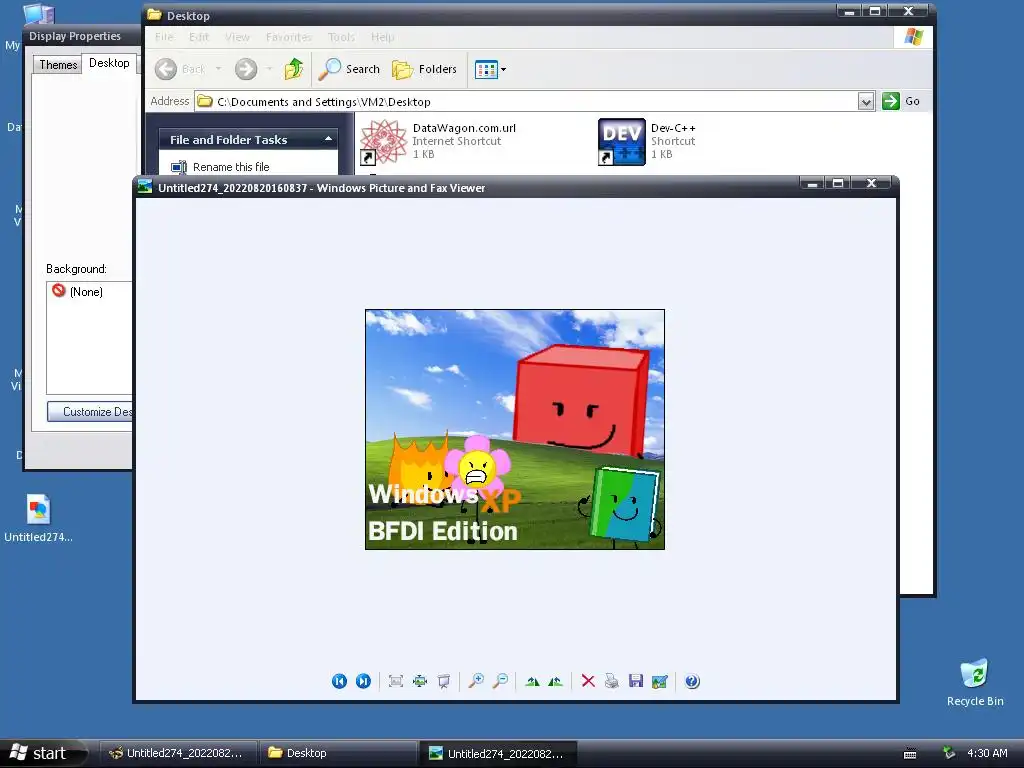1024x768 pixels.
Task: Open the Views dropdown in explorer toolbar
Action: pos(490,69)
